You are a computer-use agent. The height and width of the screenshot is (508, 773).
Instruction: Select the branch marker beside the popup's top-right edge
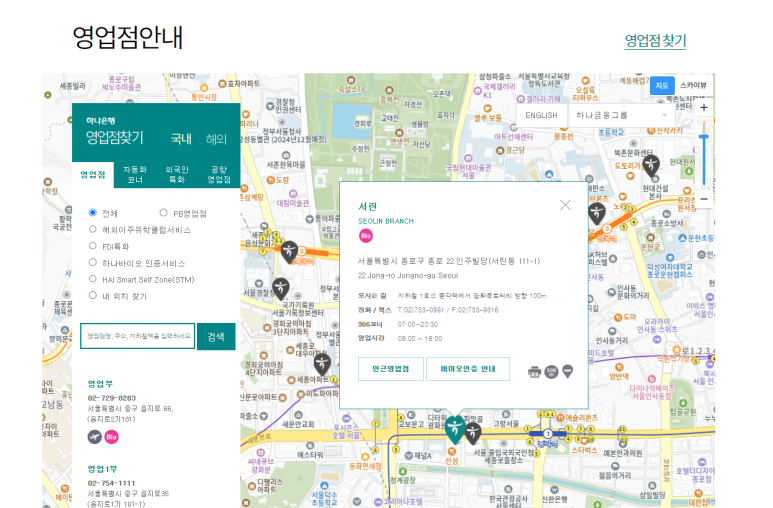(597, 213)
